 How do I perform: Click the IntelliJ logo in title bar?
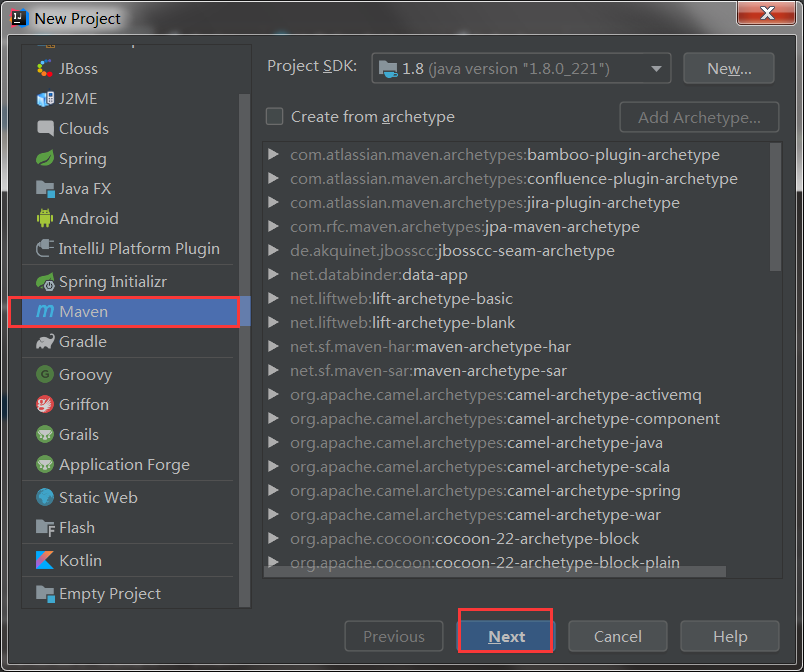(19, 18)
